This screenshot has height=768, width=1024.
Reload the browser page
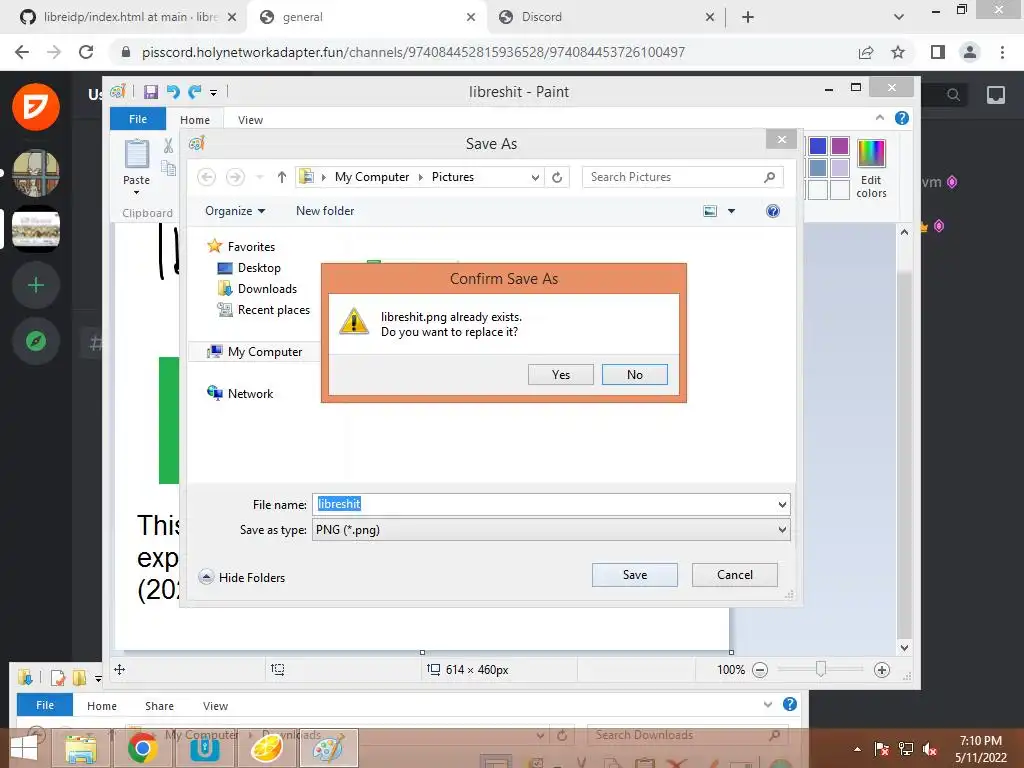[86, 52]
